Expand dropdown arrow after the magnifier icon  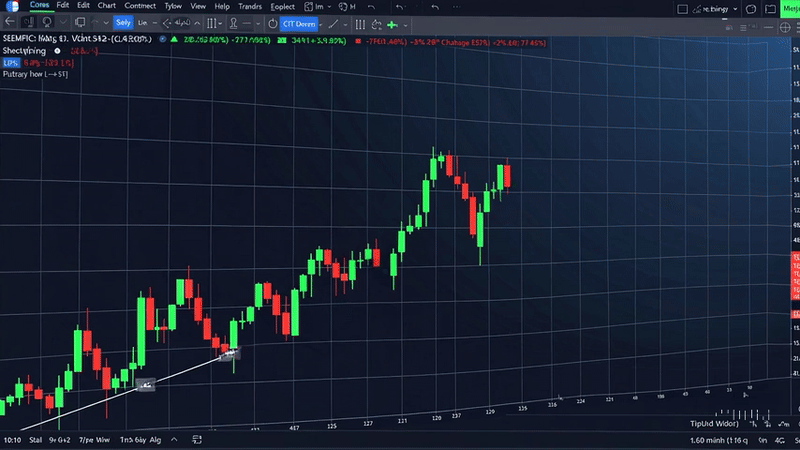(x=66, y=23)
